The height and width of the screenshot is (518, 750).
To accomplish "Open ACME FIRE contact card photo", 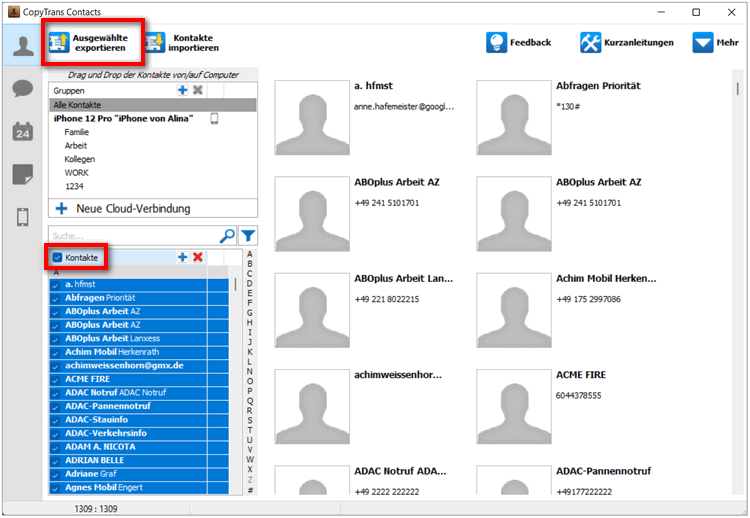I will click(514, 407).
